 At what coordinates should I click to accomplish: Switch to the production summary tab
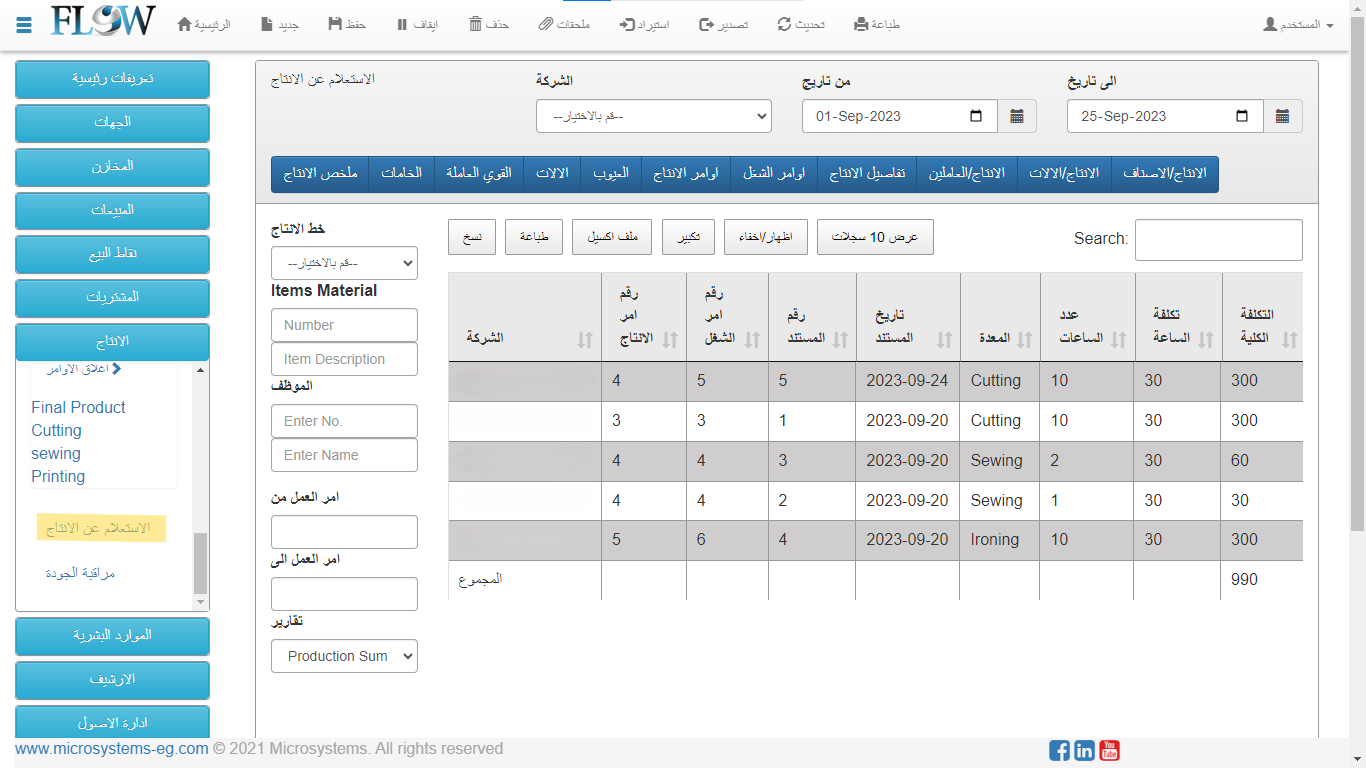coord(320,173)
